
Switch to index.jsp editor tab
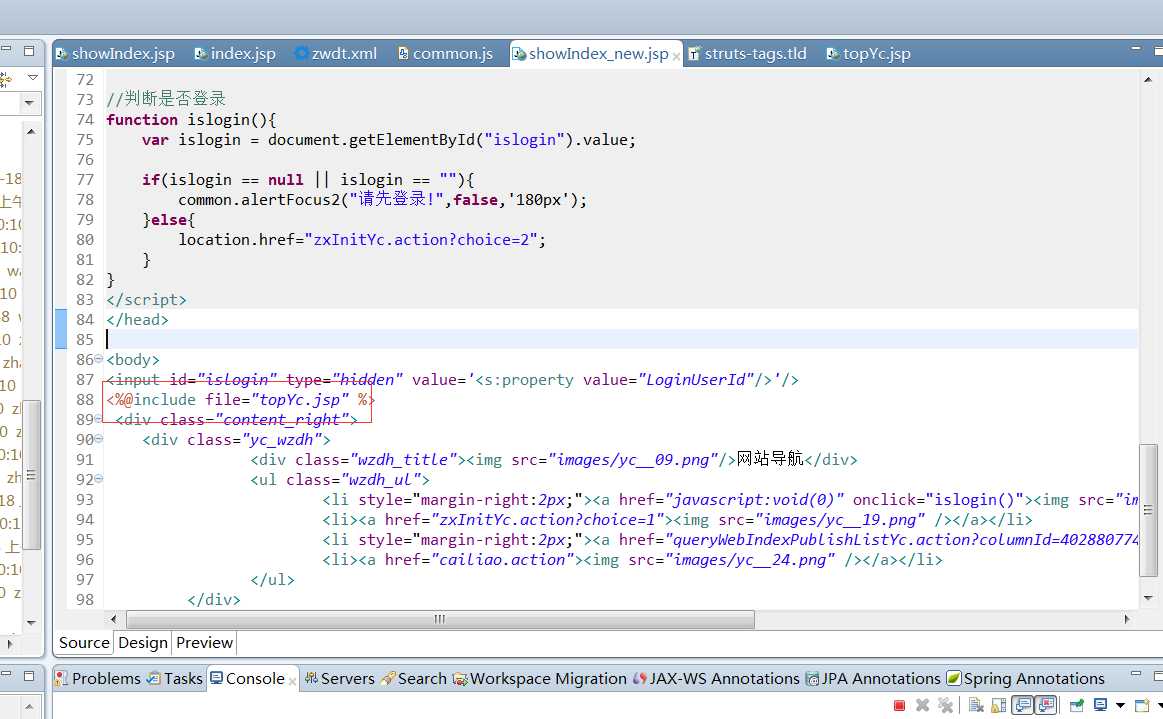[x=235, y=53]
